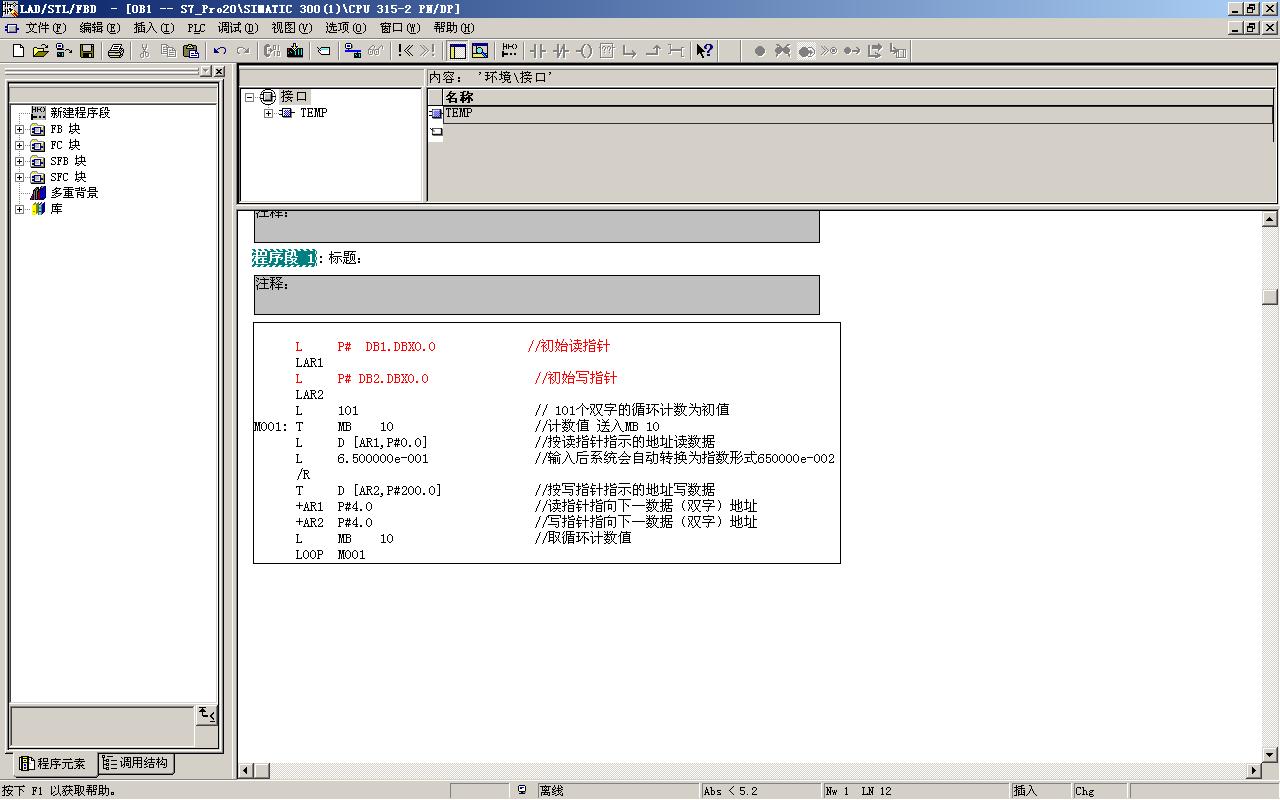Screen dimensions: 1280x800
Task: Click the Download to PLC icon
Action: 295,51
